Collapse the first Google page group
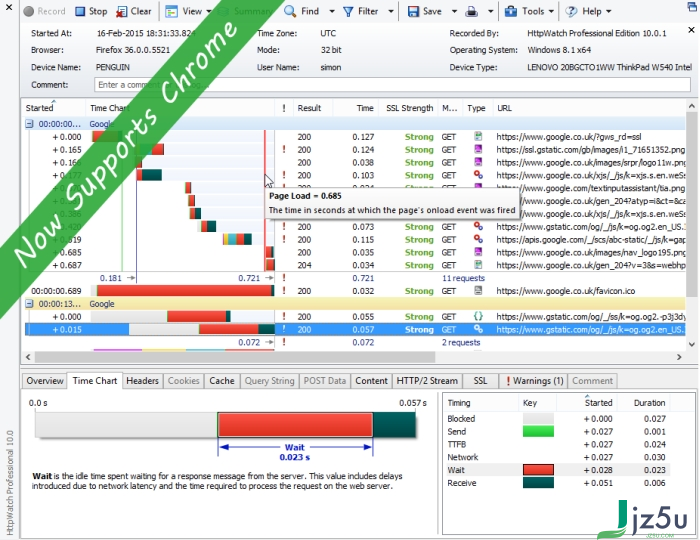Image resolution: width=700 pixels, height=540 pixels. click(x=29, y=124)
